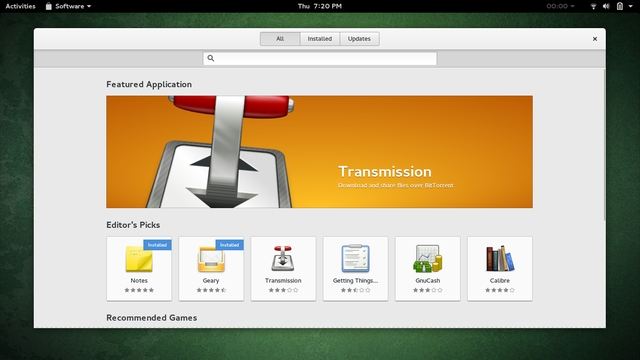The height and width of the screenshot is (360, 640).
Task: Click the Notes app name label
Action: 139,281
